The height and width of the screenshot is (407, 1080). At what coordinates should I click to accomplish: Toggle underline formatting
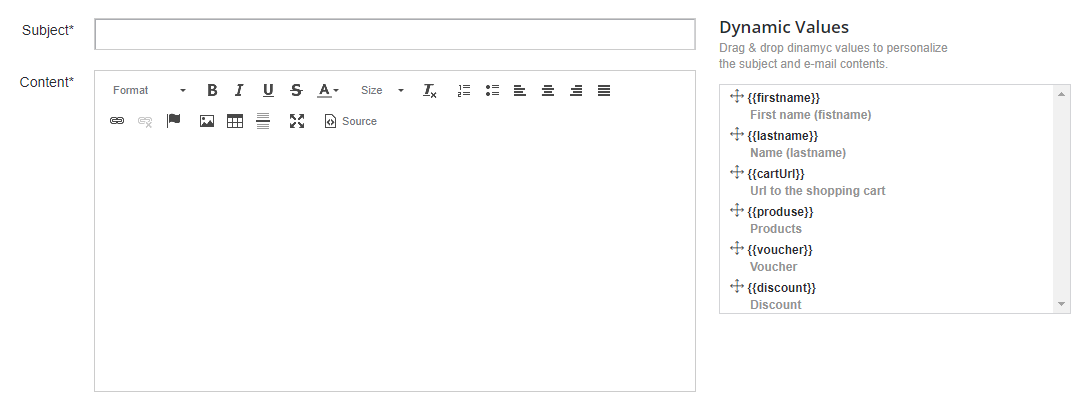268,90
